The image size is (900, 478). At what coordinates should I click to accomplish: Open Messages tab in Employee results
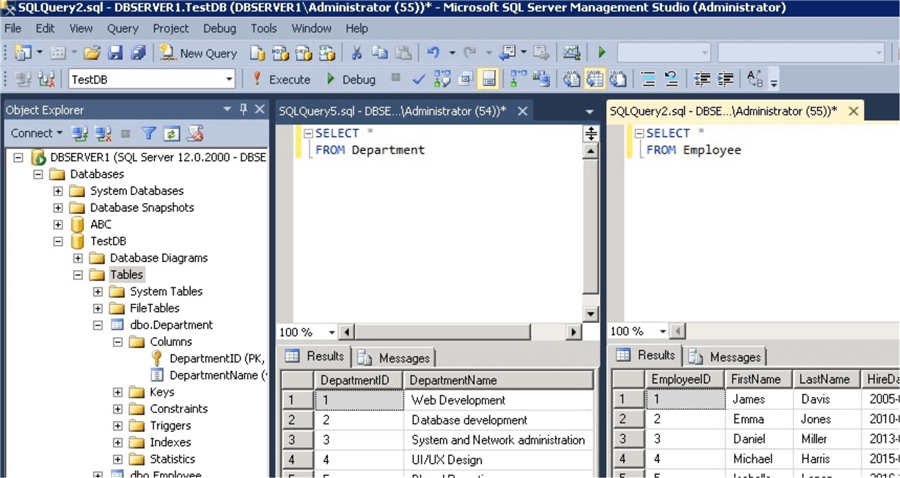726,357
